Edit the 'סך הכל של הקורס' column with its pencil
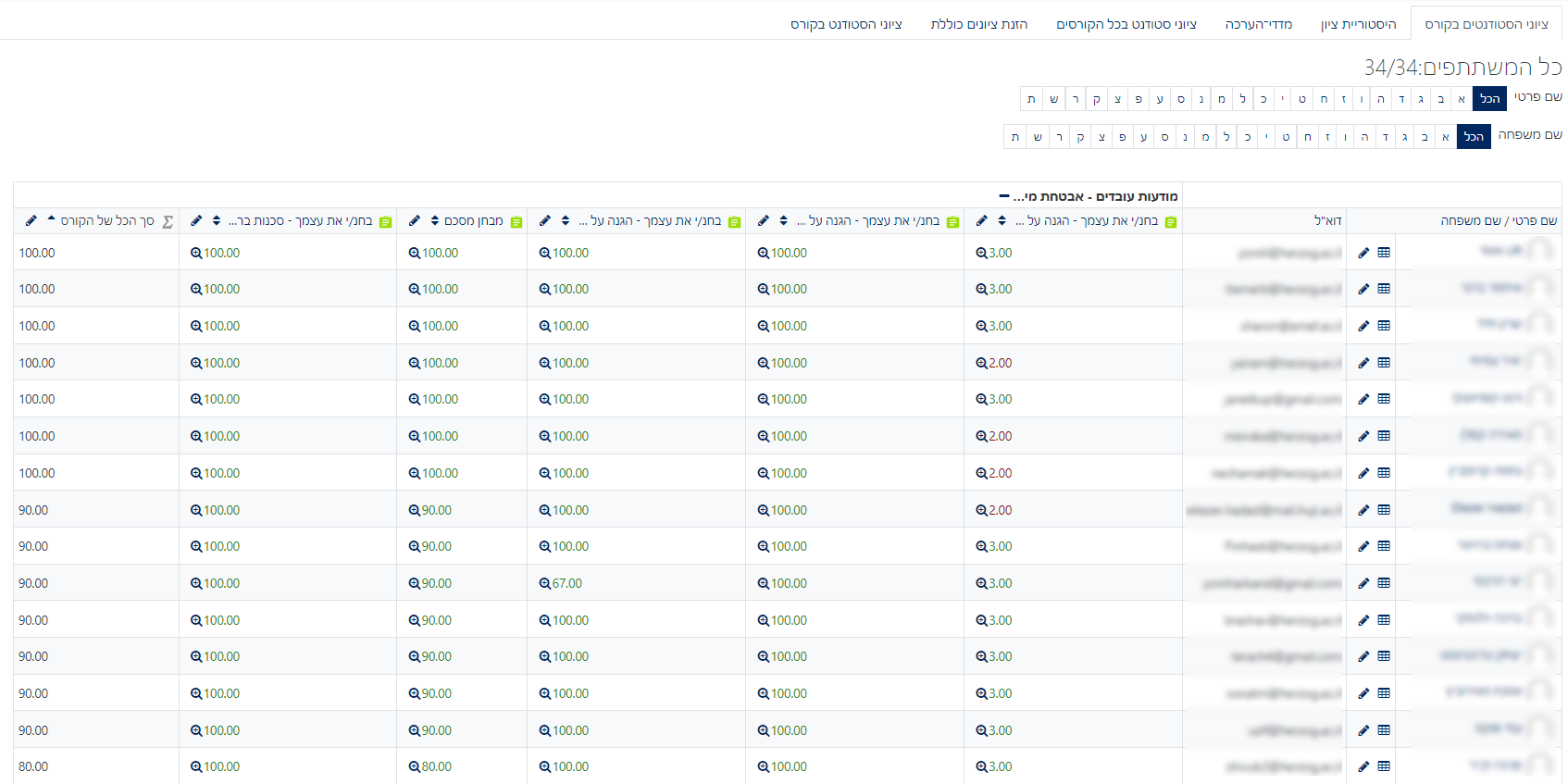The height and width of the screenshot is (784, 1568). pos(31,220)
